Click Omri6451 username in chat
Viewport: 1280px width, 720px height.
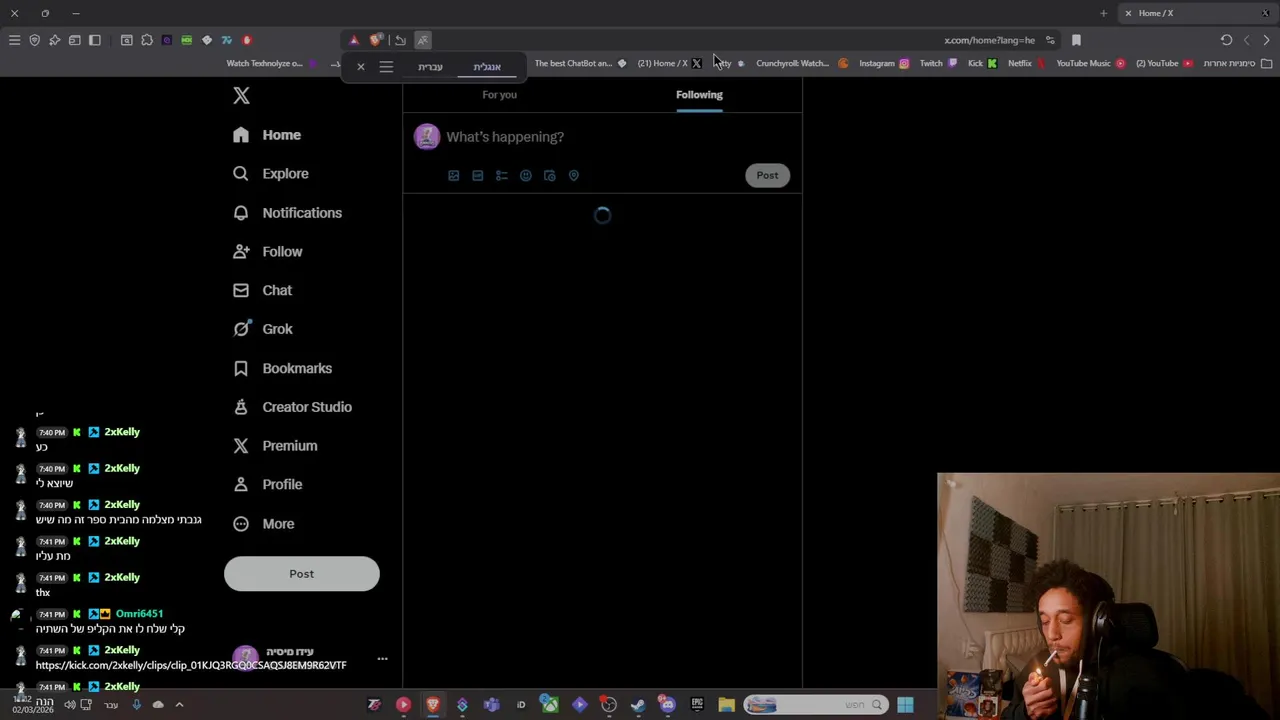click(139, 614)
